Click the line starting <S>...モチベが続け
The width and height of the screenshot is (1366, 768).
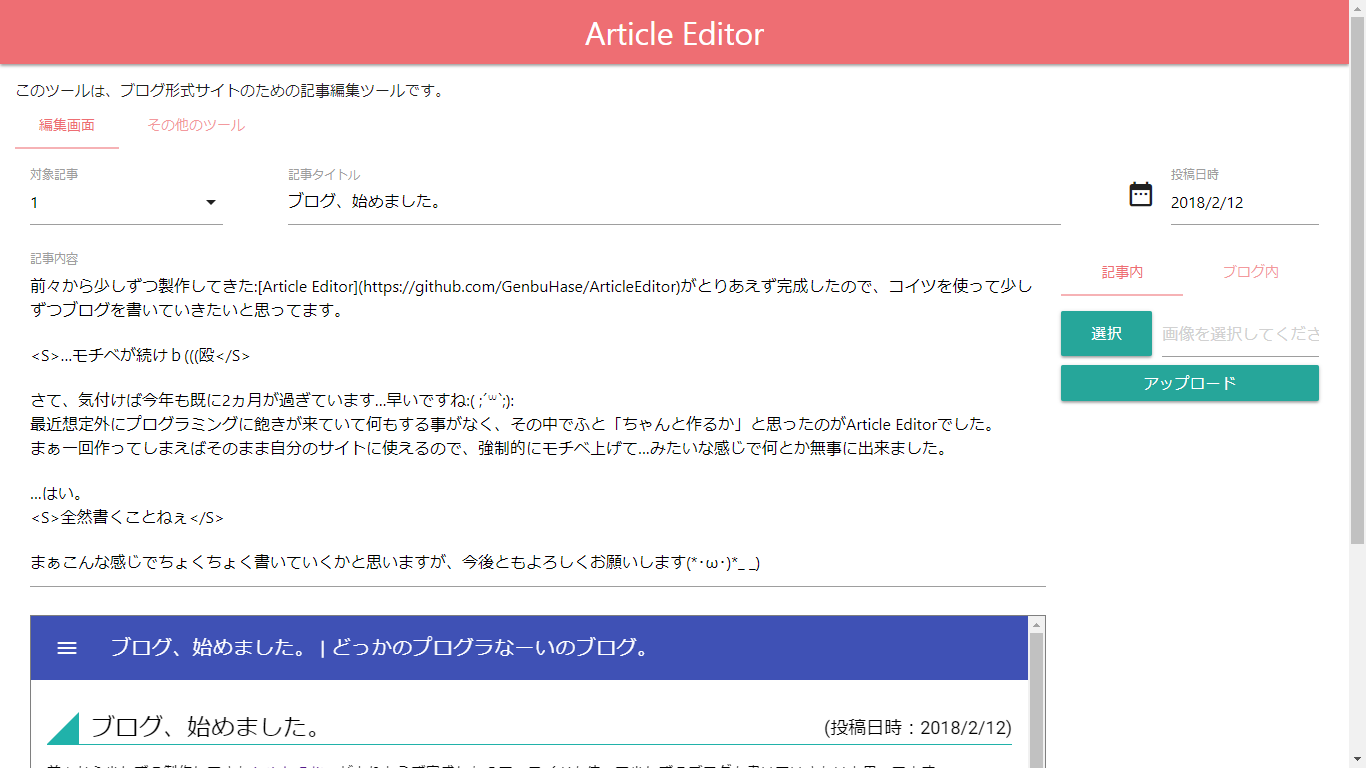(x=141, y=356)
